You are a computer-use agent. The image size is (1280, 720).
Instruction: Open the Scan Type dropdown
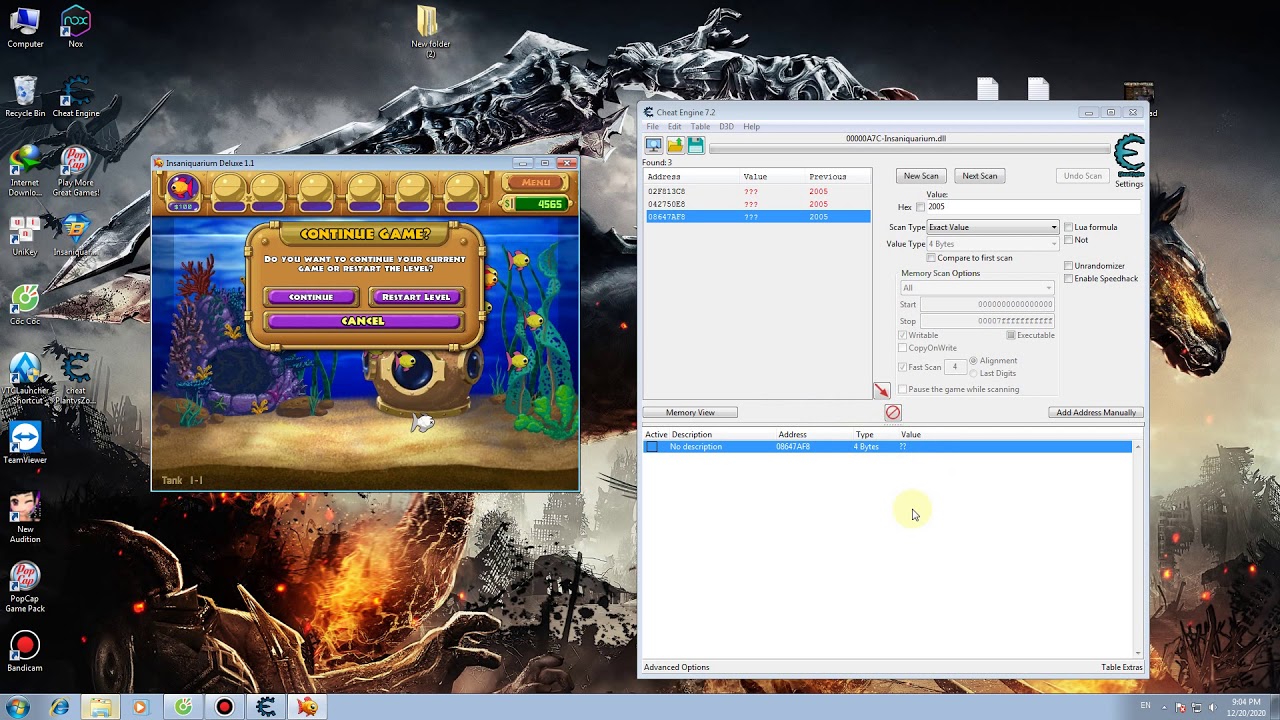pos(993,227)
